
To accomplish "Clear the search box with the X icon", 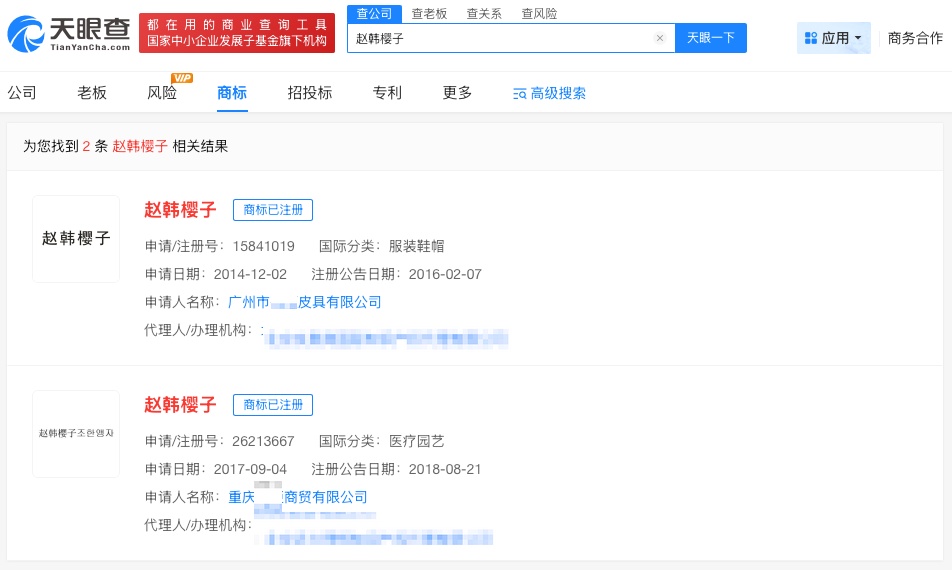I will (660, 38).
